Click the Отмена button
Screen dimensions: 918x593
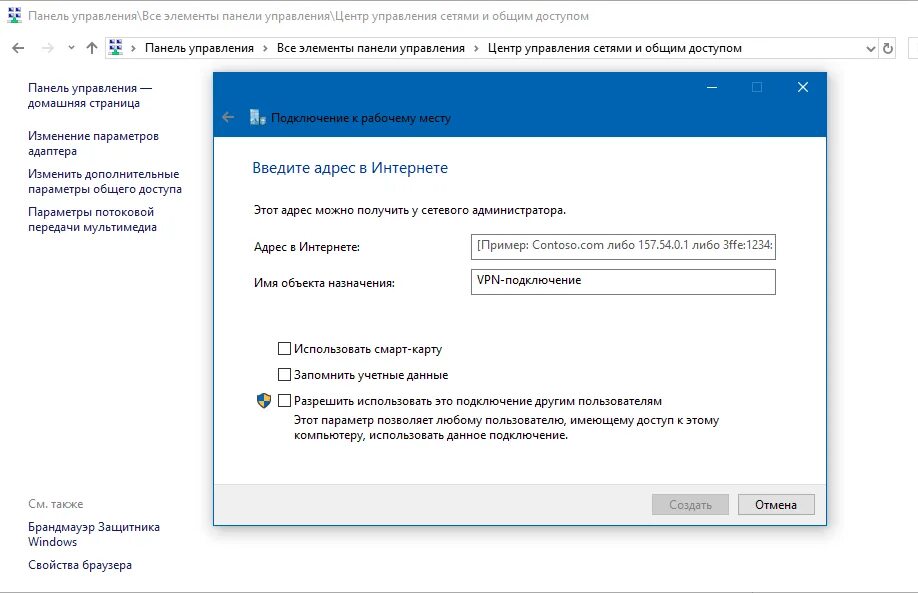click(x=776, y=505)
